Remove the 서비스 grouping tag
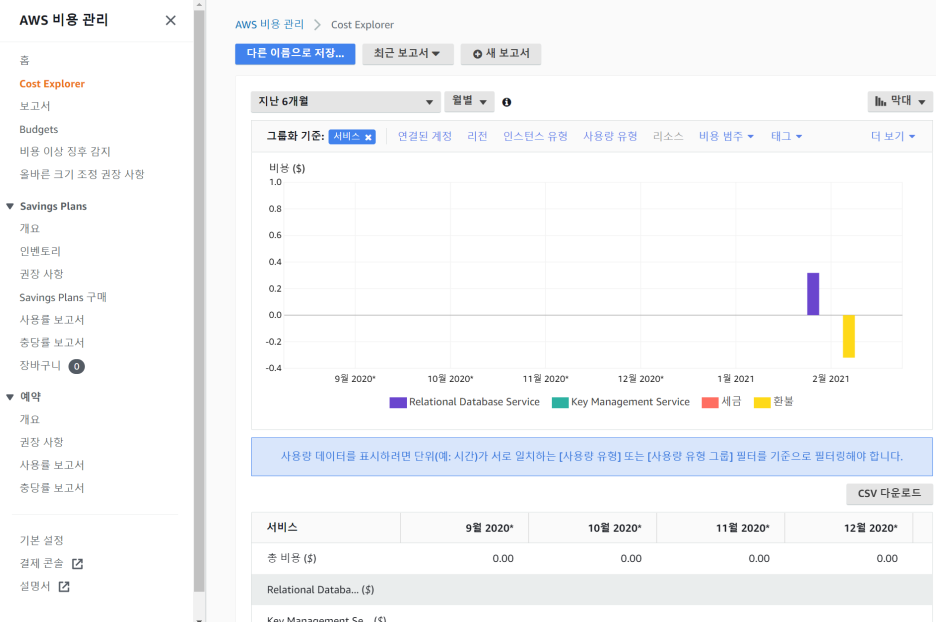The height and width of the screenshot is (622, 936). 368,137
